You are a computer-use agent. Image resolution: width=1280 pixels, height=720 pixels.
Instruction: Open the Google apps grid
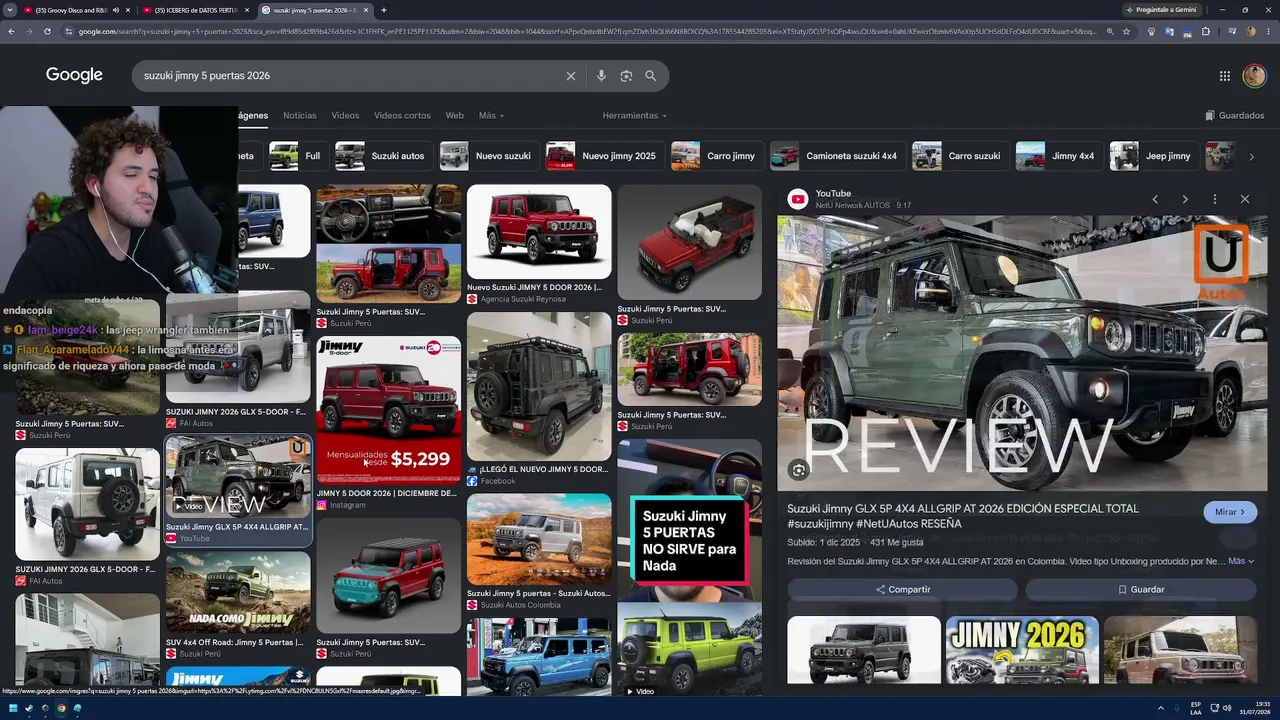click(1225, 76)
